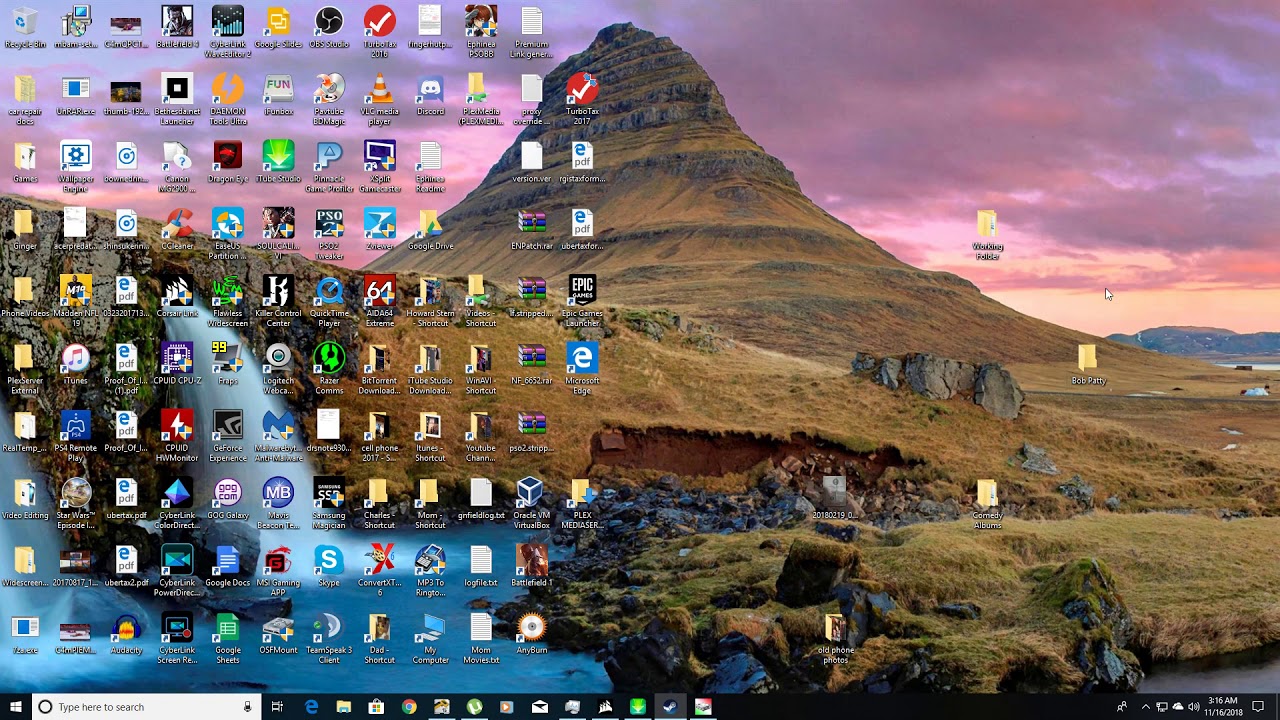The image size is (1280, 720).
Task: Select the Working Folder on desktop
Action: coord(987,234)
